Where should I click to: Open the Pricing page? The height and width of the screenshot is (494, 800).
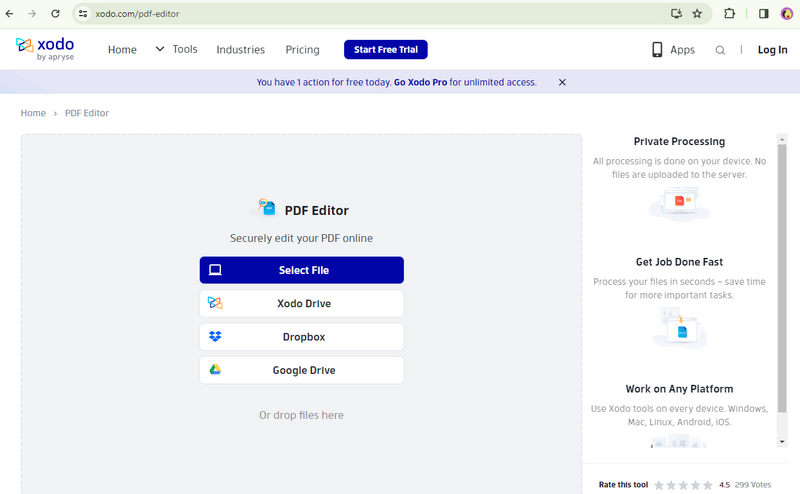302,50
